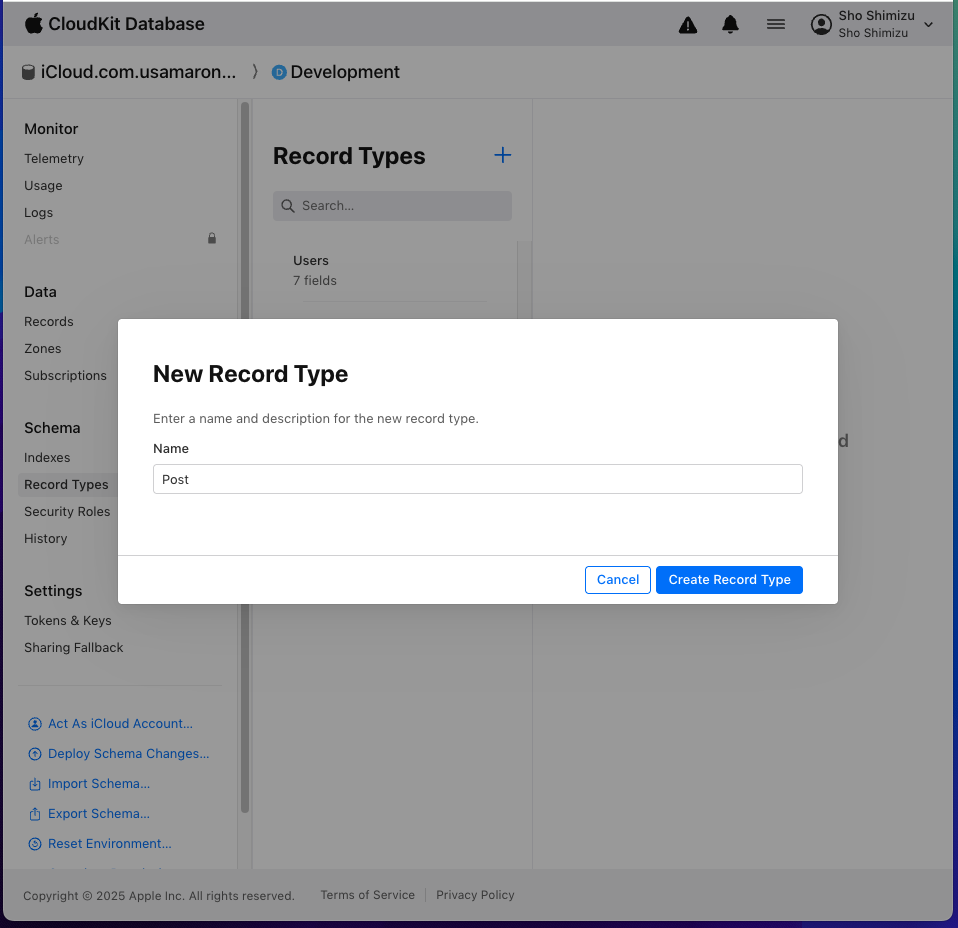Viewport: 958px width, 928px height.
Task: Select Telemetry in the Monitor section
Action: (54, 158)
